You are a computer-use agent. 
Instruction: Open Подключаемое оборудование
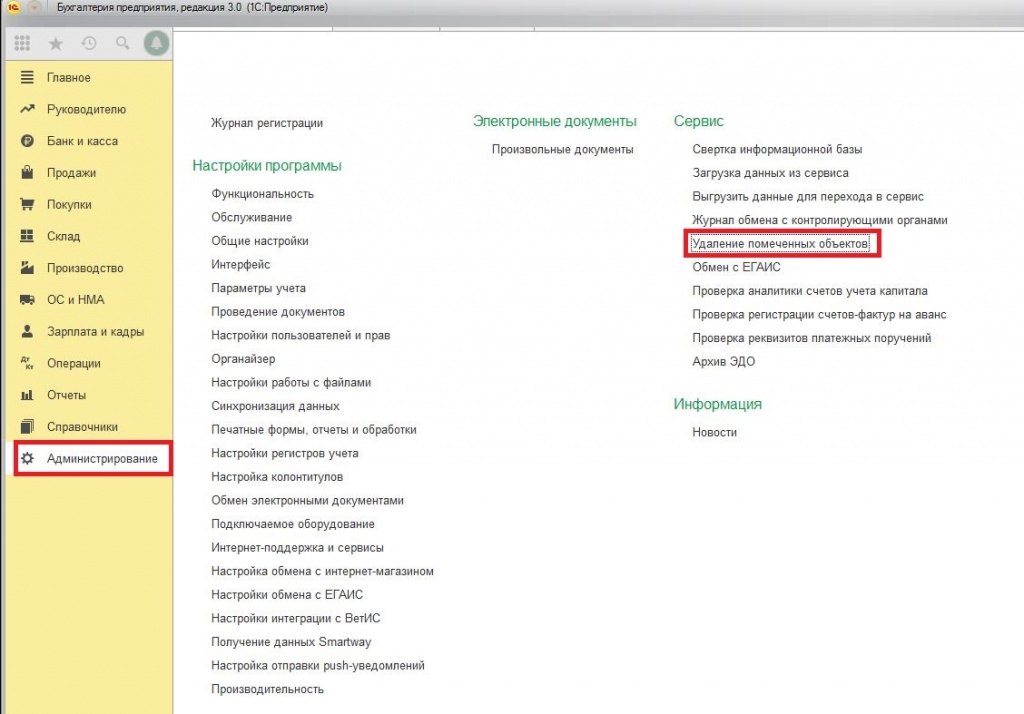click(293, 524)
